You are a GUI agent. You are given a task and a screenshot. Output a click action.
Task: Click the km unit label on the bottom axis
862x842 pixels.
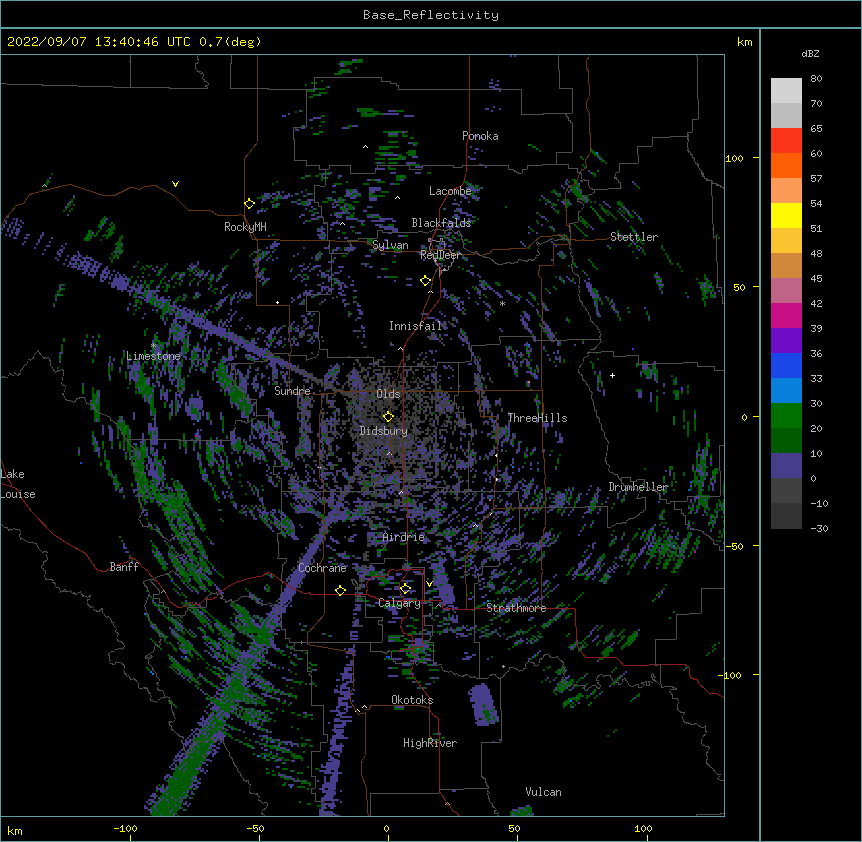15,830
